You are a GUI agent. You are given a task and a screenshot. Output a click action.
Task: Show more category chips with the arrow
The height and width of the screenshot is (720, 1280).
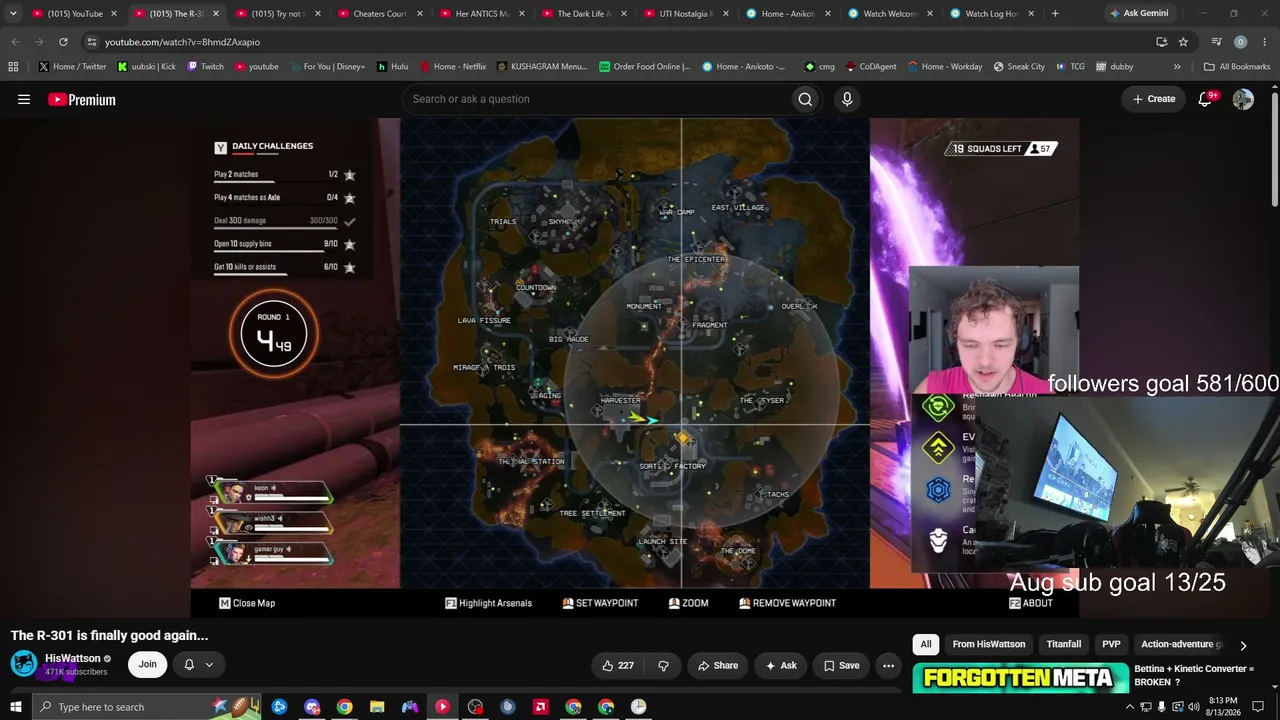pos(1243,645)
